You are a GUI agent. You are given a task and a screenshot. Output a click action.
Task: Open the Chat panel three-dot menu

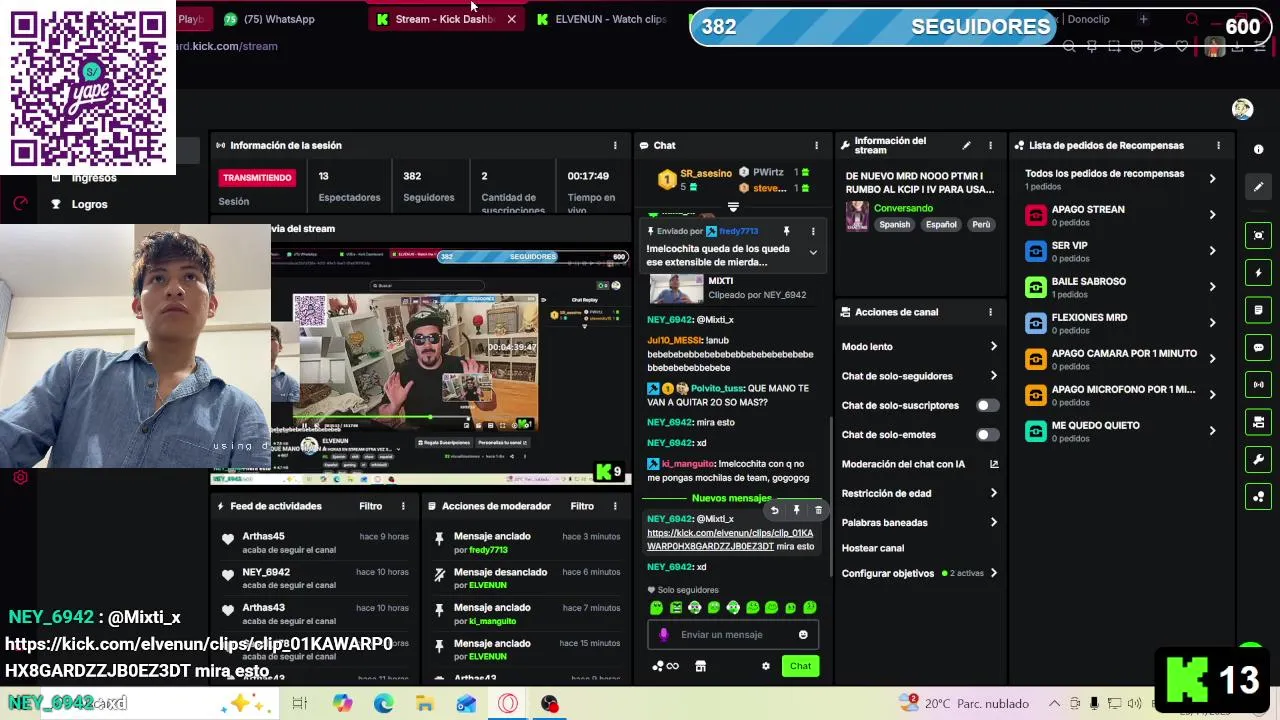pos(816,145)
